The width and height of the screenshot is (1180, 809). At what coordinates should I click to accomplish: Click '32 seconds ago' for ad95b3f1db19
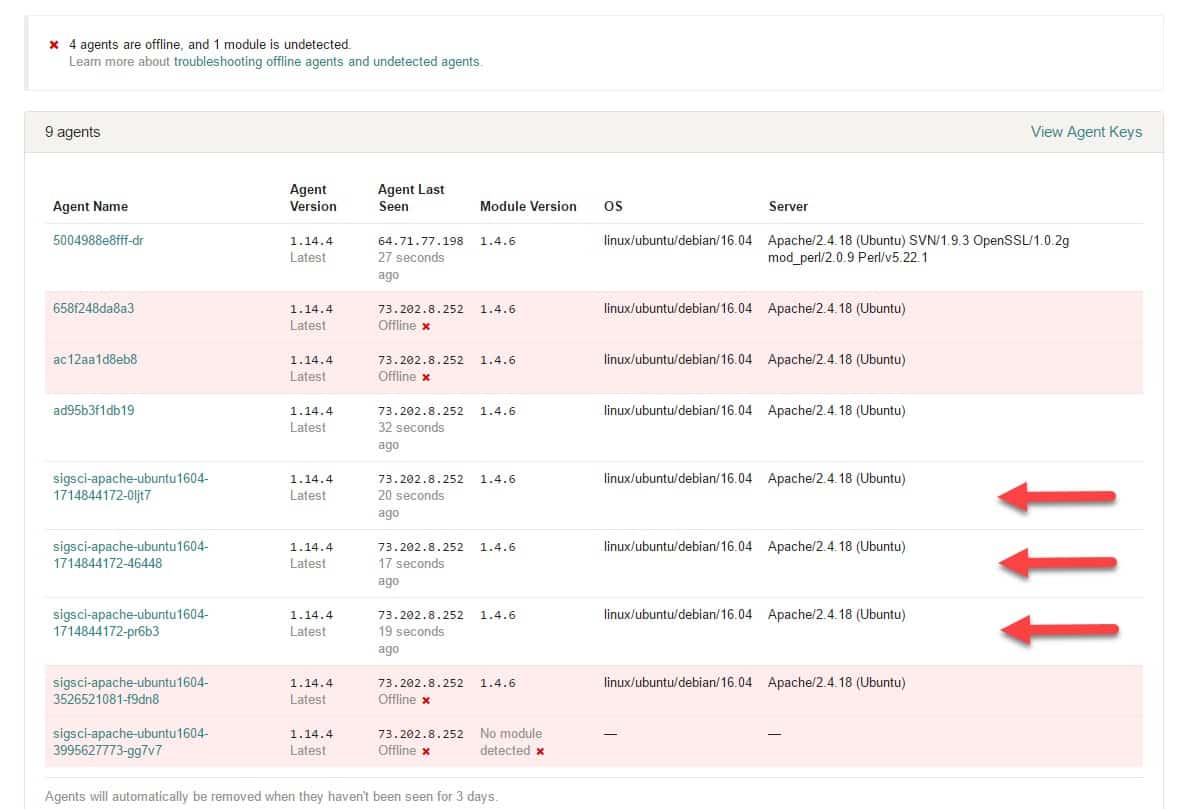[x=411, y=436]
